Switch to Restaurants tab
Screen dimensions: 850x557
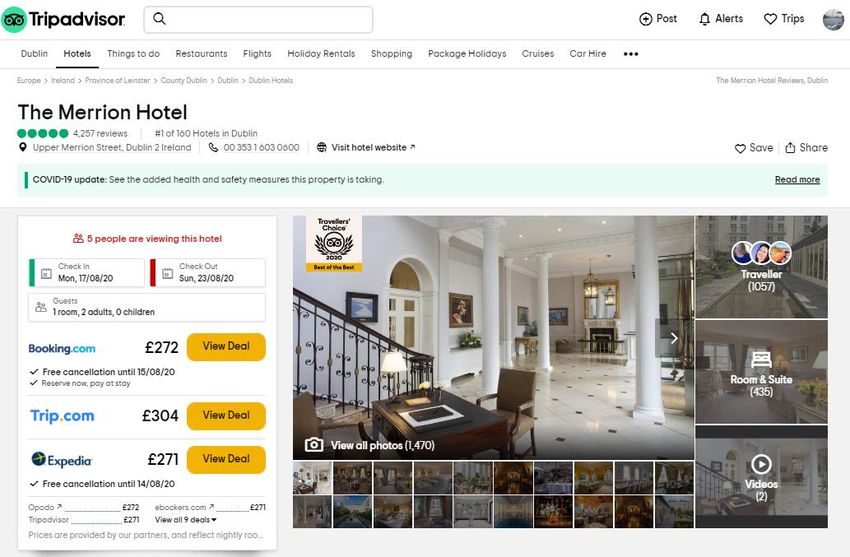[x=201, y=54]
